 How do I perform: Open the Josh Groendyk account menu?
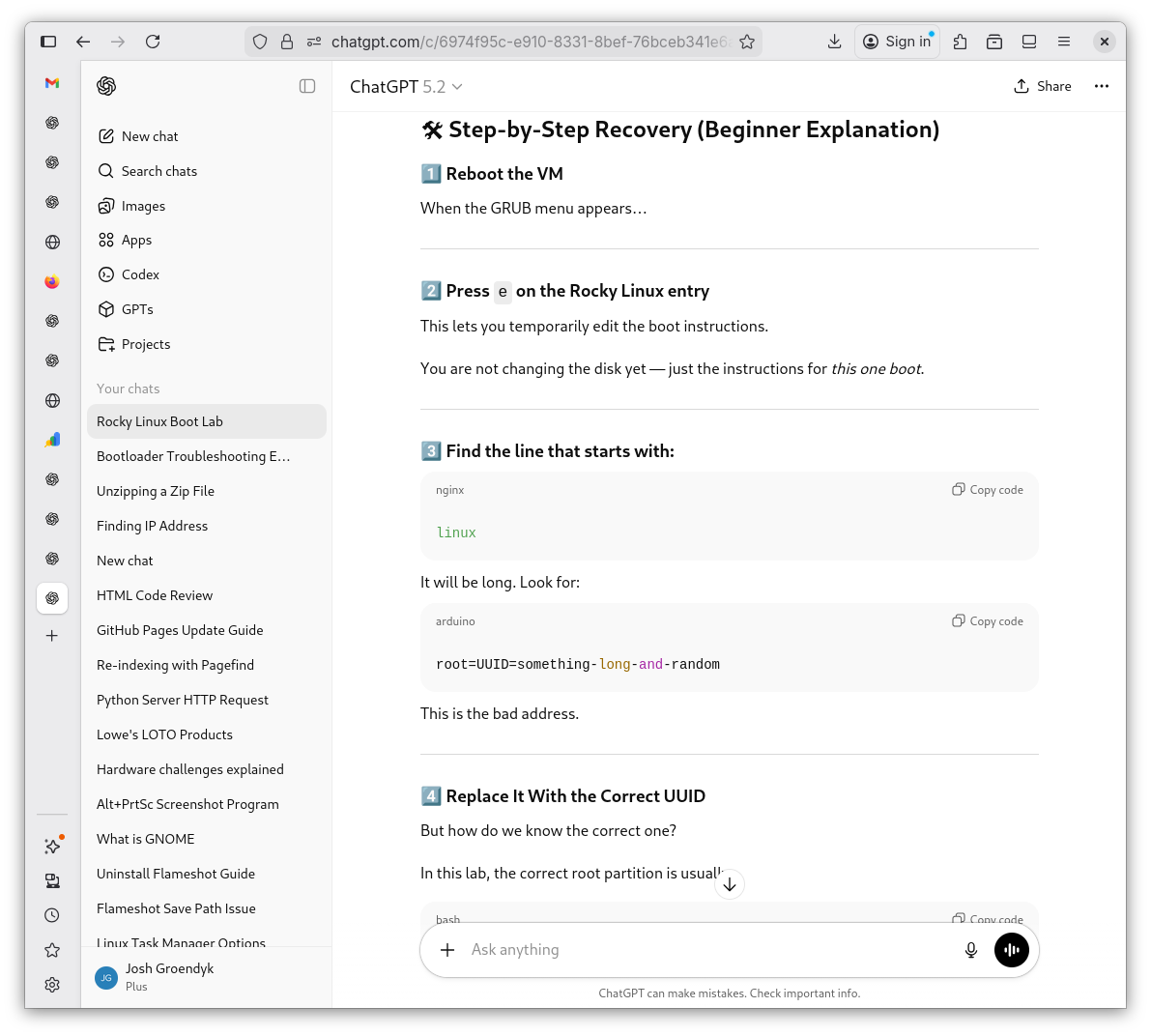tap(169, 976)
